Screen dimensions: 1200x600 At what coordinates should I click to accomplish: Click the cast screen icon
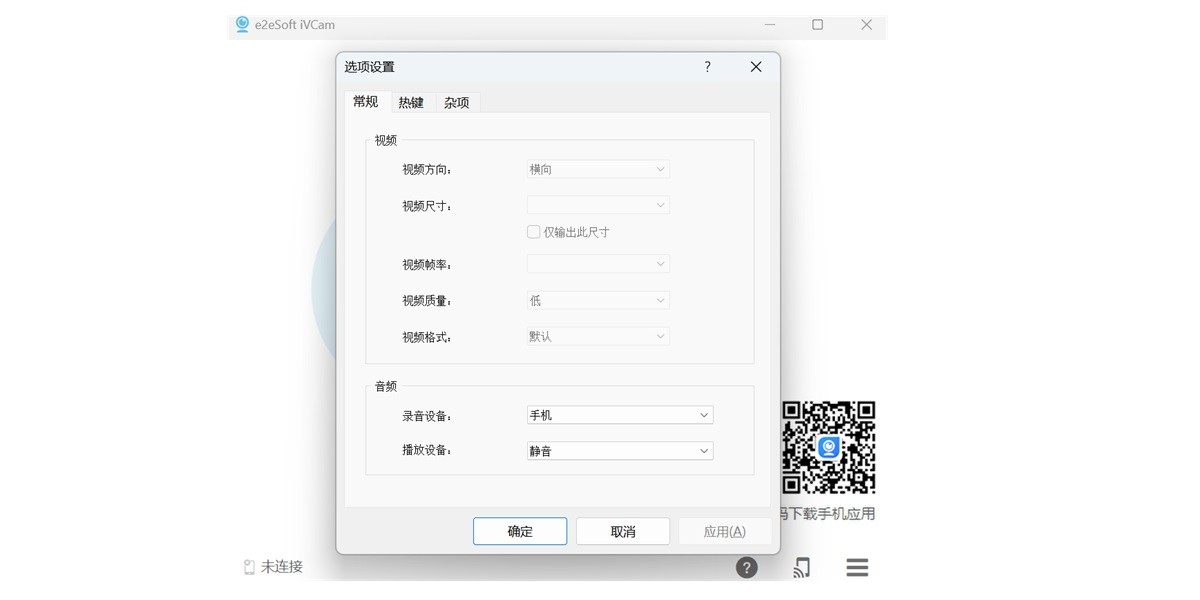tap(801, 568)
